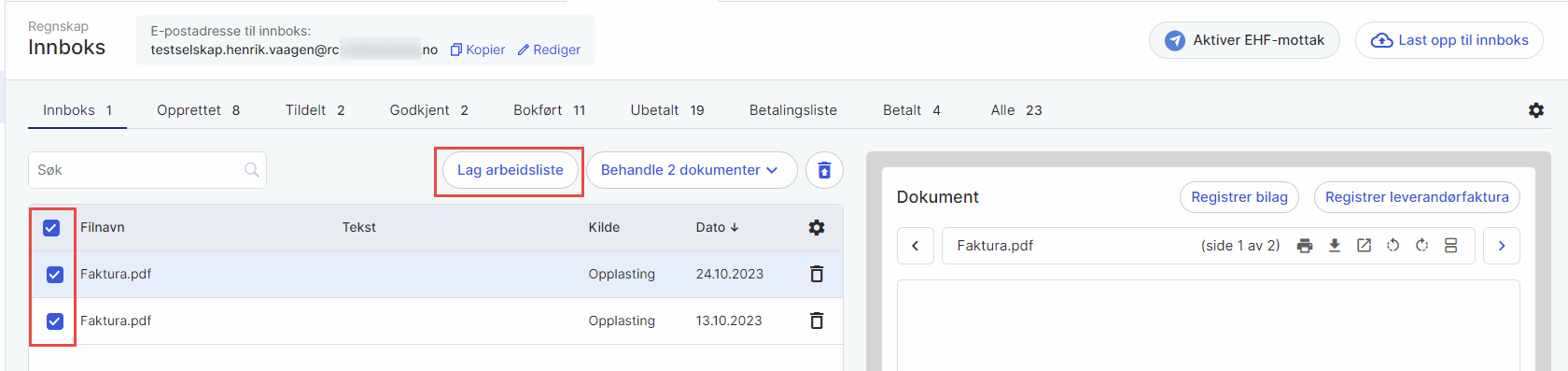
Task: Toggle select-all checkbox in header
Action: pos(51,227)
